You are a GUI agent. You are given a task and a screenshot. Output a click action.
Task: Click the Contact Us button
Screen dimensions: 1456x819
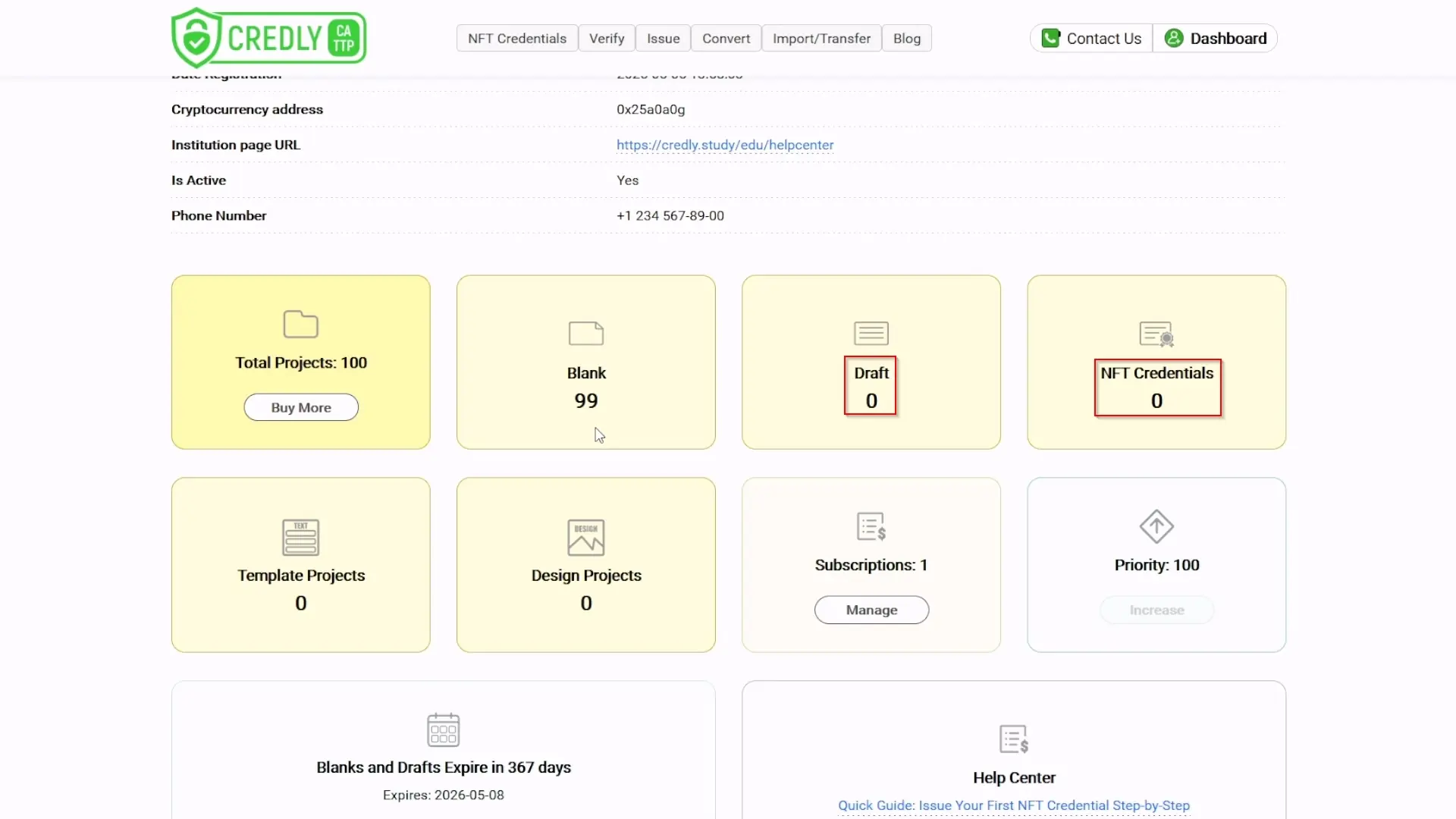(x=1091, y=38)
